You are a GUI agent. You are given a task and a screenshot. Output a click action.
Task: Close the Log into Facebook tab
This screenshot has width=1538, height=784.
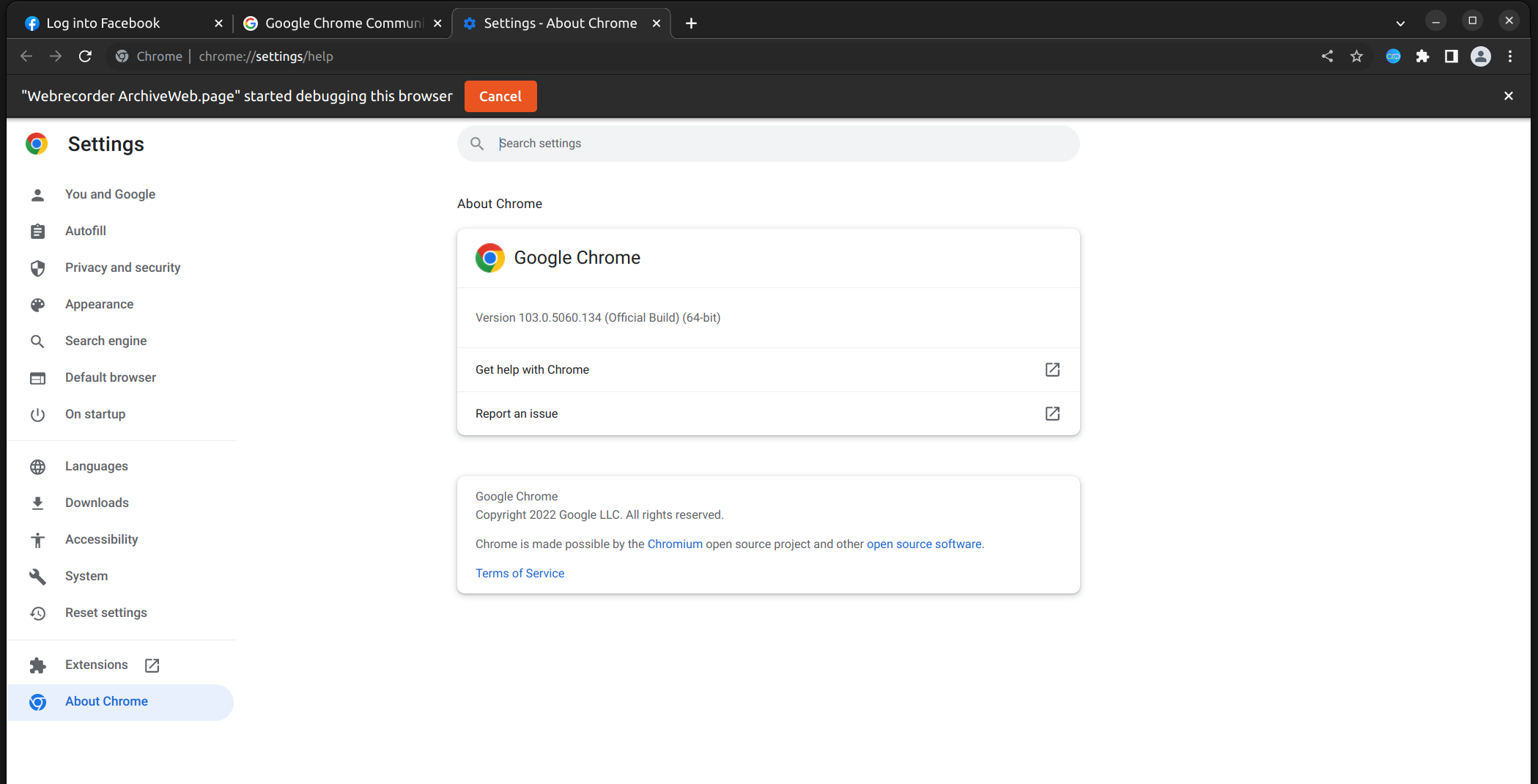coord(218,23)
